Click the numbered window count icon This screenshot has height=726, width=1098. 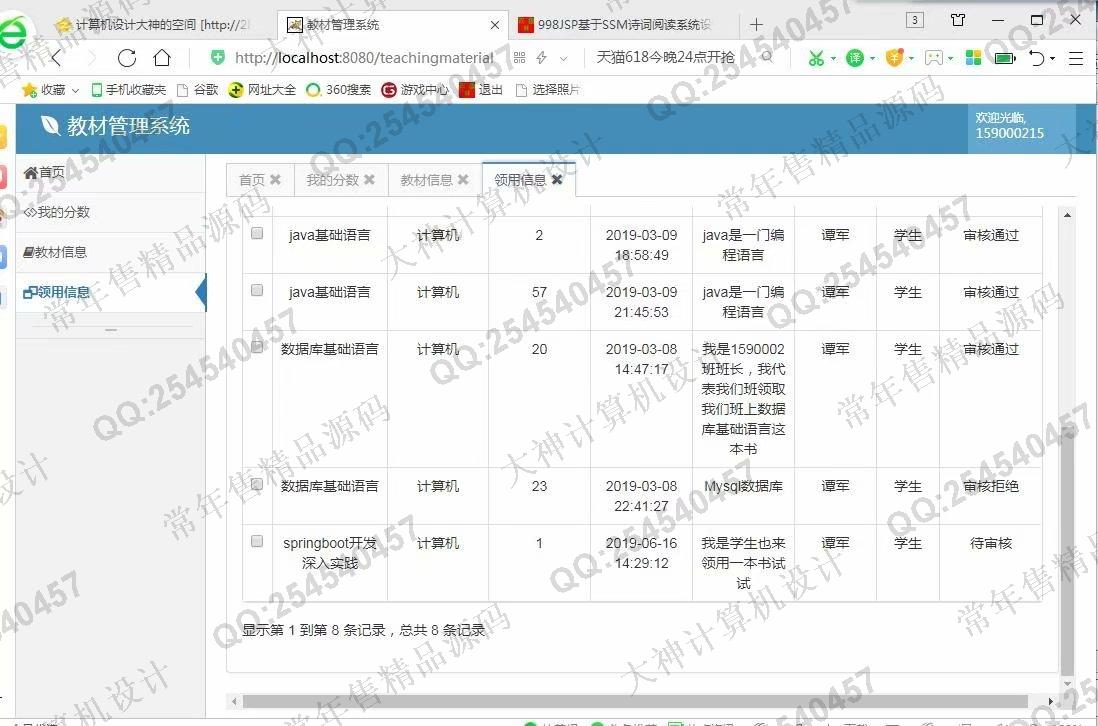click(x=915, y=20)
